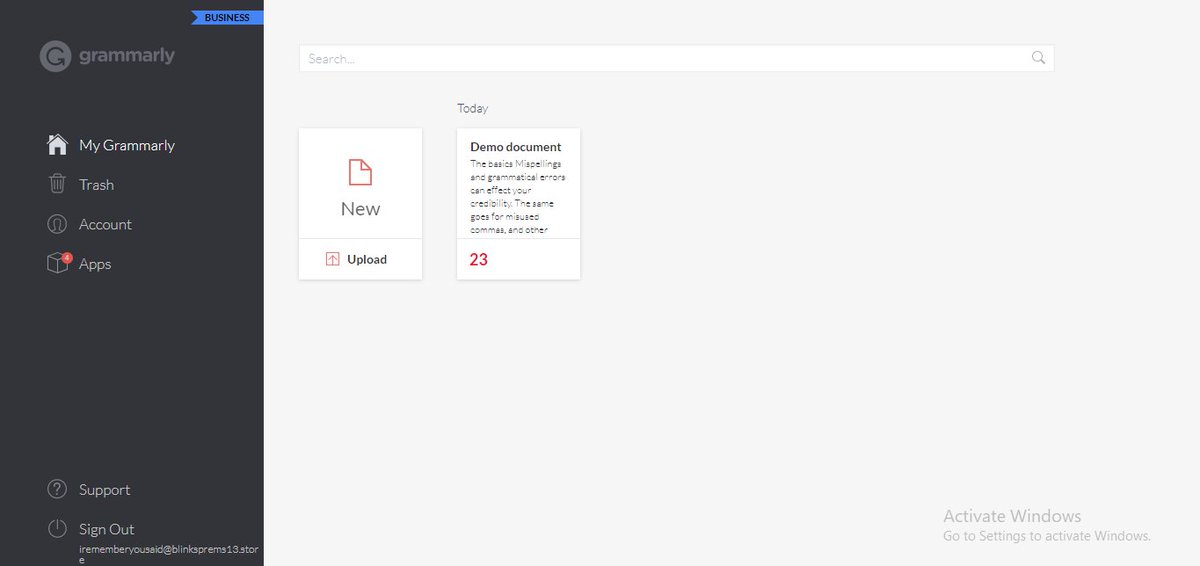Viewport: 1200px width, 566px height.
Task: Click the Demo document title
Action: tap(516, 147)
